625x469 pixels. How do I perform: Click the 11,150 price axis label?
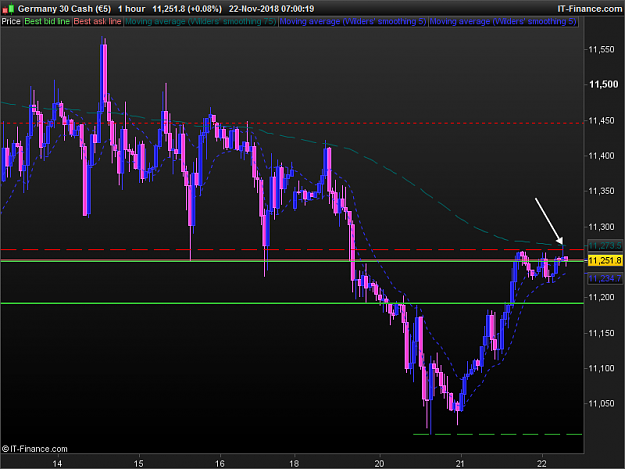pos(601,333)
